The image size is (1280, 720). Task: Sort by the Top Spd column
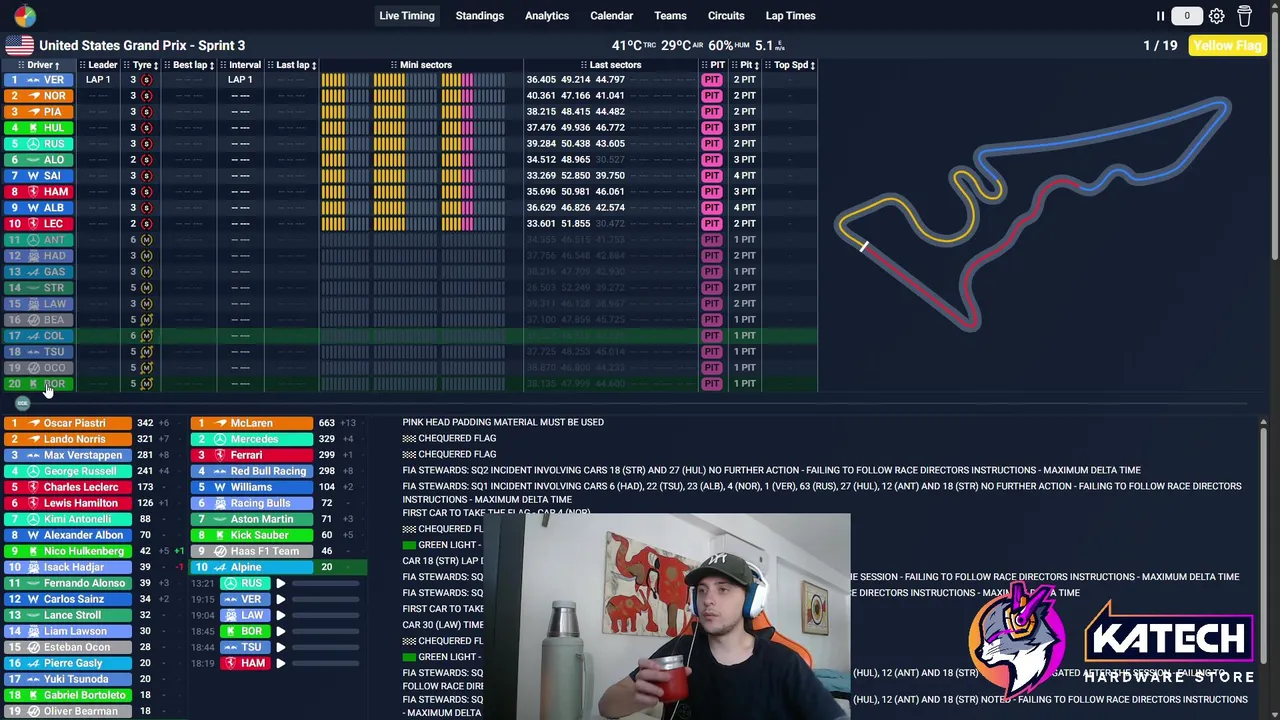(794, 65)
